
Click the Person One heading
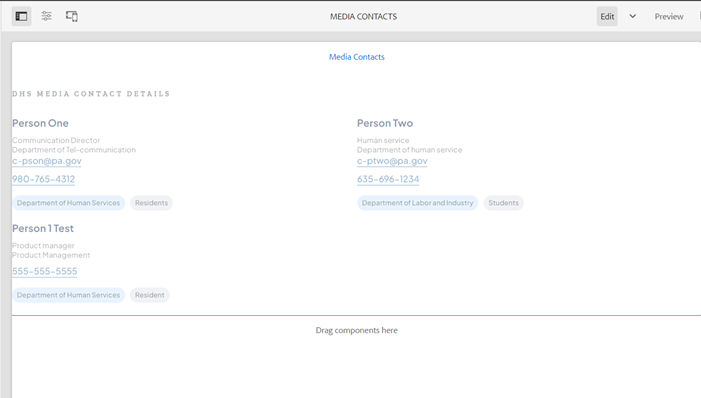tap(40, 123)
